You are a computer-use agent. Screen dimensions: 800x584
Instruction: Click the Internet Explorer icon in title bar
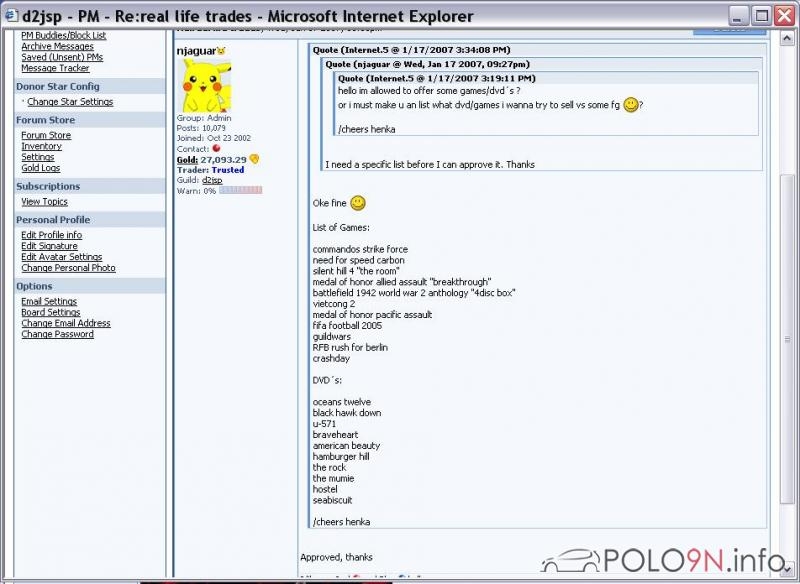11,16
